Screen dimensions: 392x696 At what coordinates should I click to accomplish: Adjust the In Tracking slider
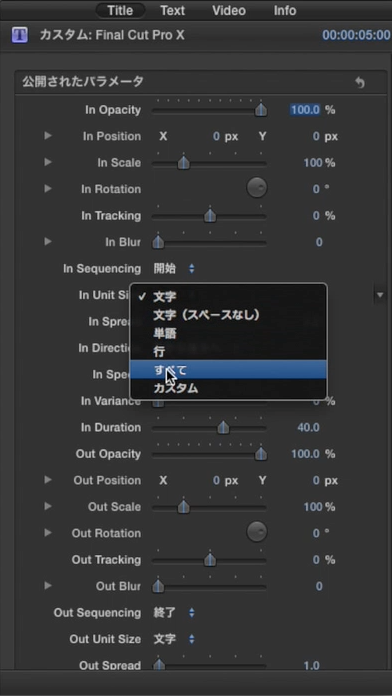[210, 216]
